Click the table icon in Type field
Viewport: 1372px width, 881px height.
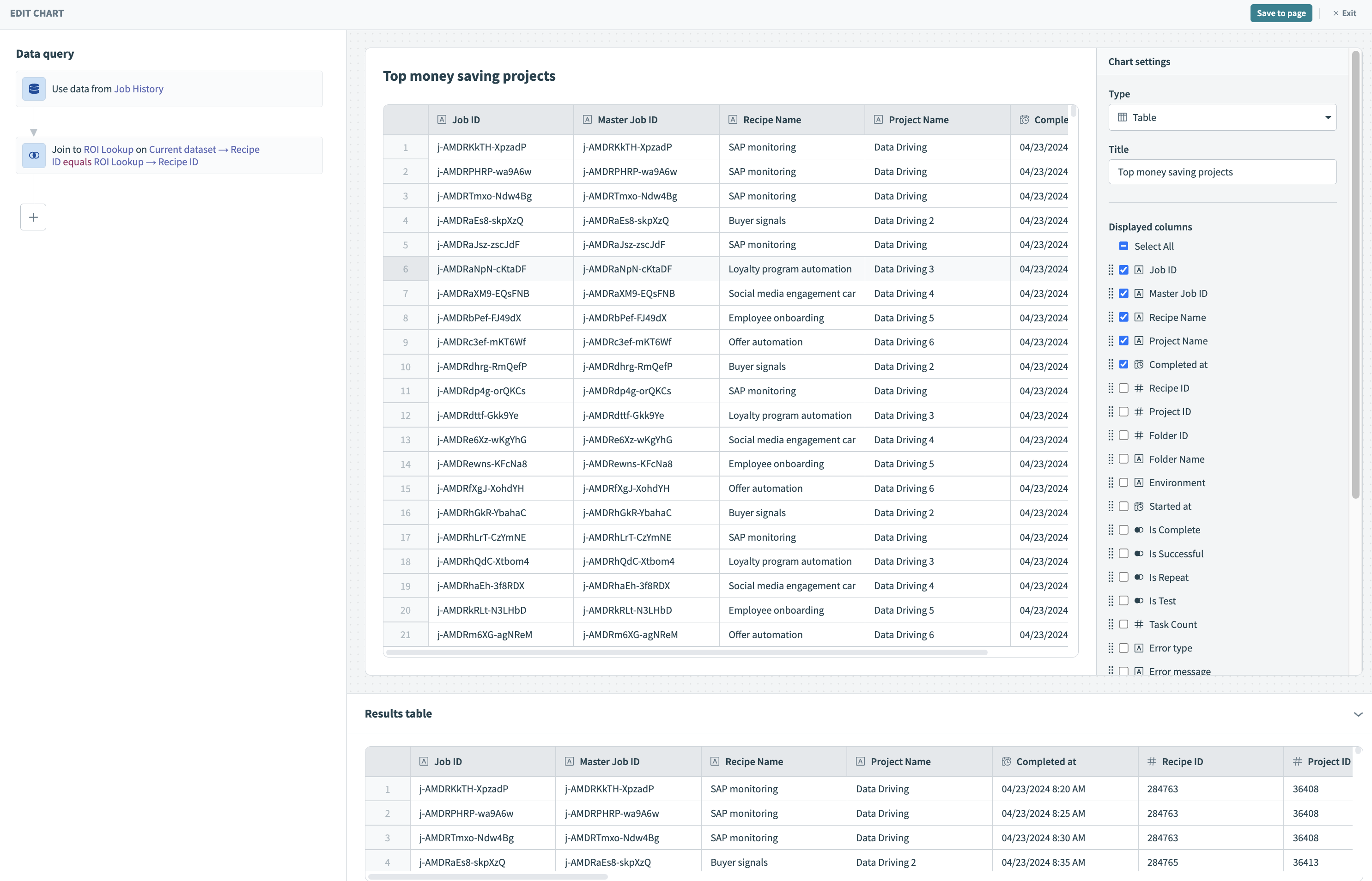(1122, 117)
